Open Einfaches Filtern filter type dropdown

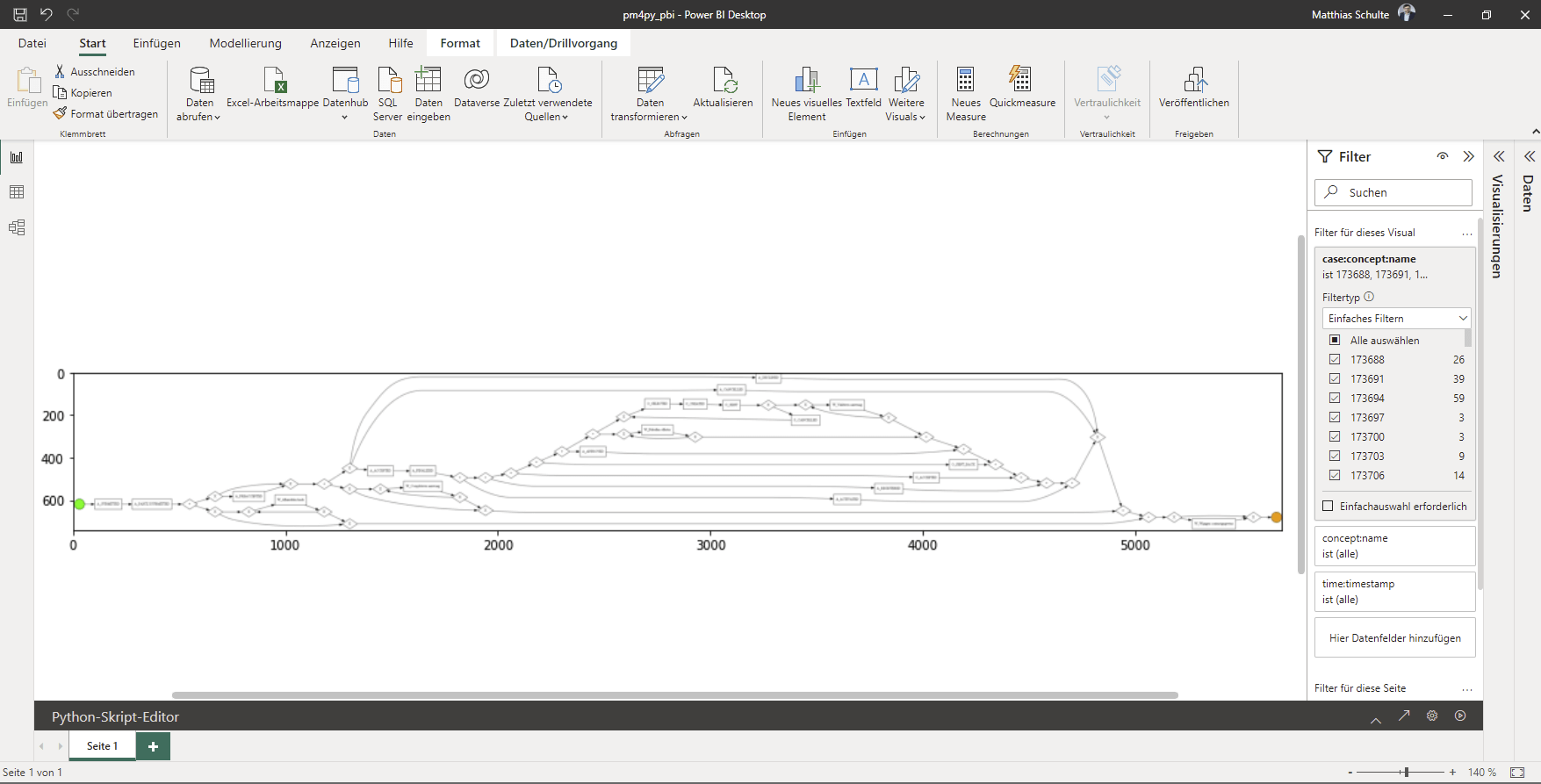(x=1396, y=318)
